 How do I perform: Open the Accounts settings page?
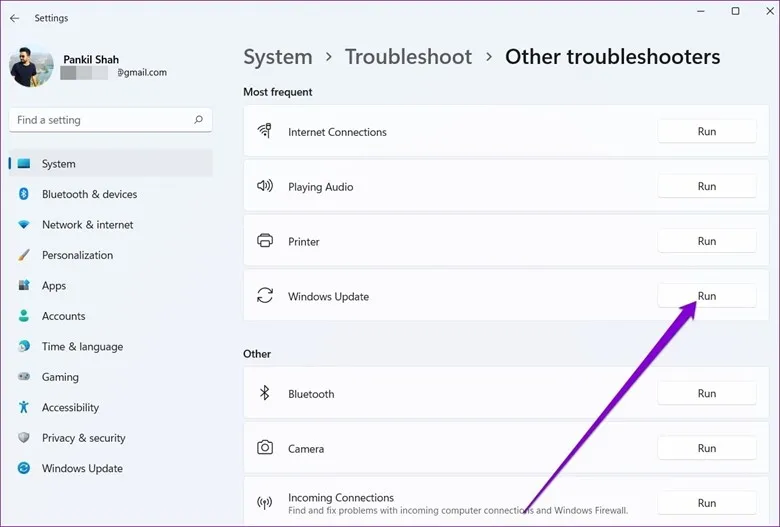pyautogui.click(x=63, y=316)
